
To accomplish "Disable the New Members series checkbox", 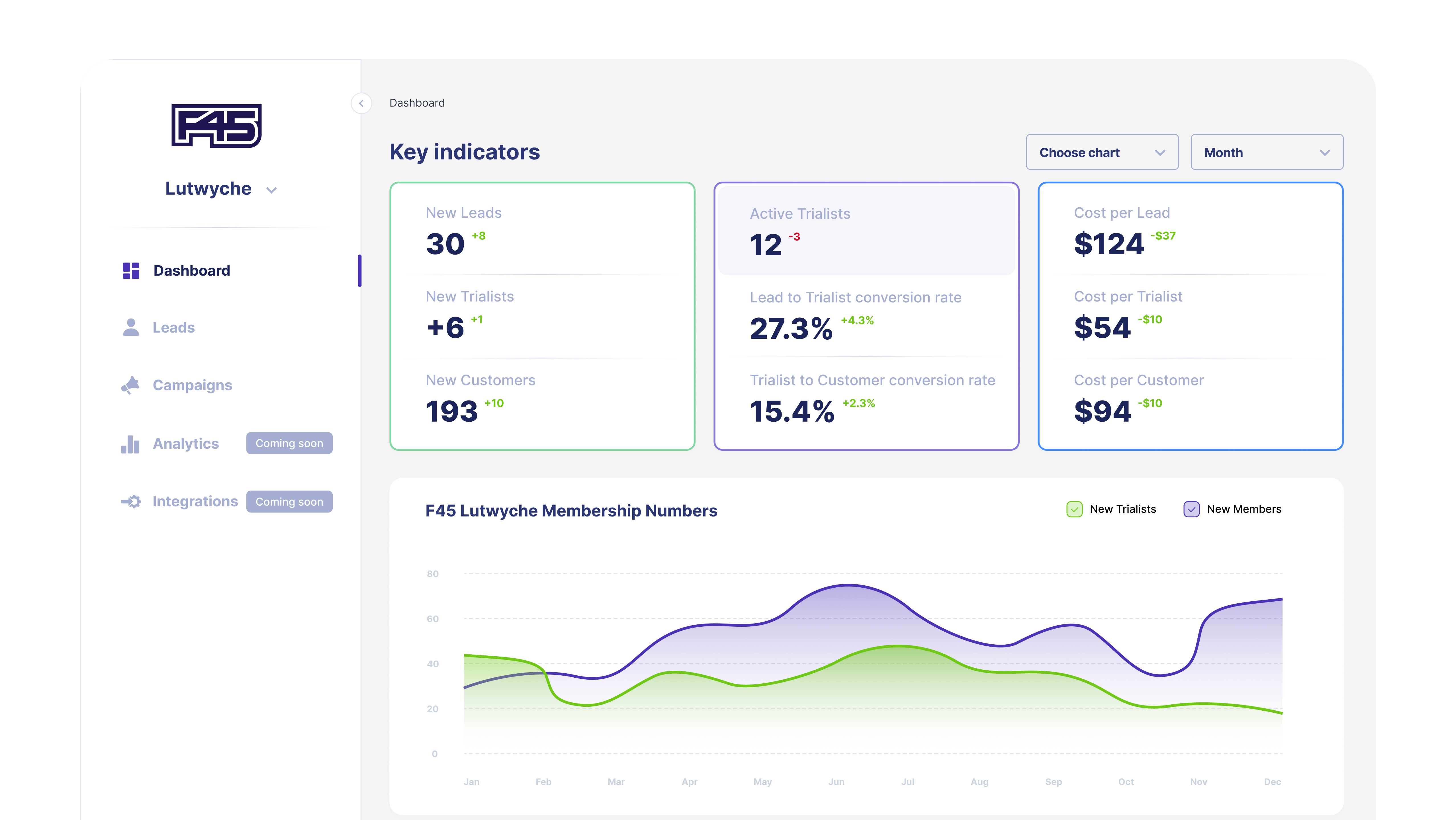I will click(x=1192, y=509).
